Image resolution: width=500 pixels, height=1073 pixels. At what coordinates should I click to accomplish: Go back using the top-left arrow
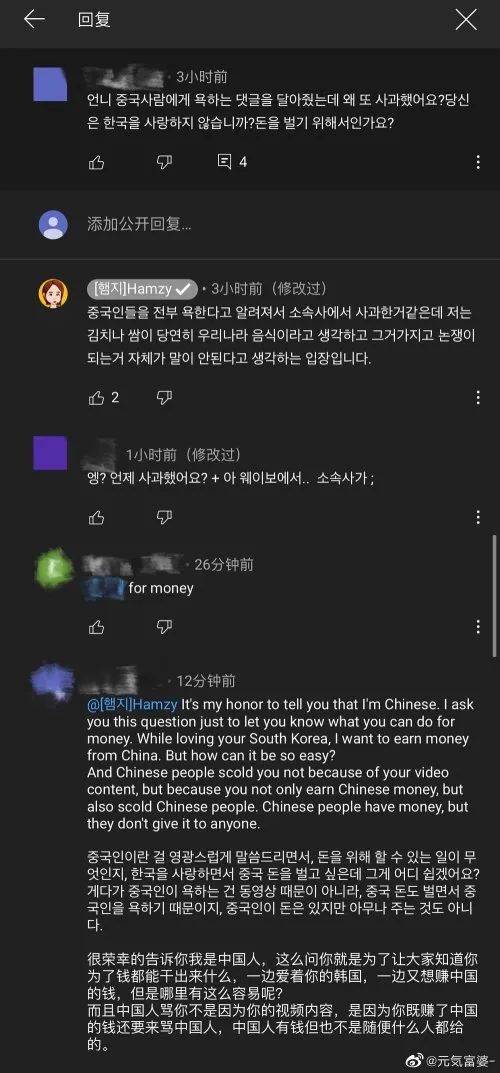34,20
